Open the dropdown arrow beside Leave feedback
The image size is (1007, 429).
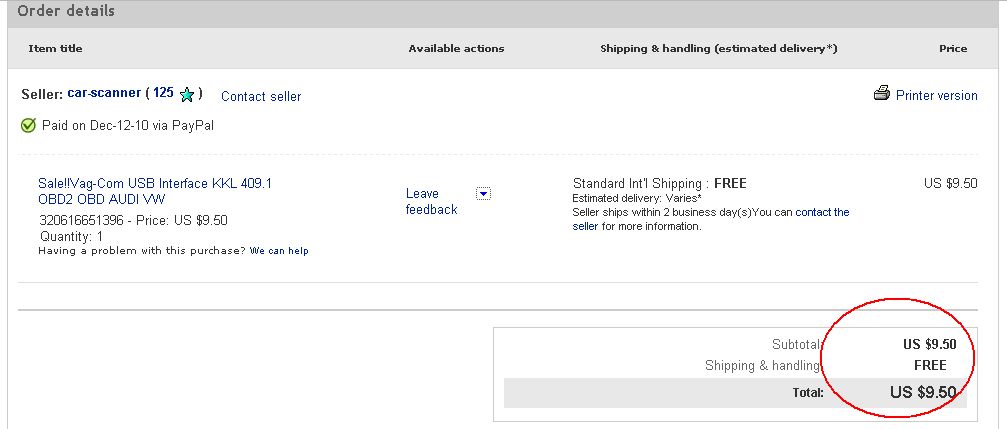tap(483, 193)
